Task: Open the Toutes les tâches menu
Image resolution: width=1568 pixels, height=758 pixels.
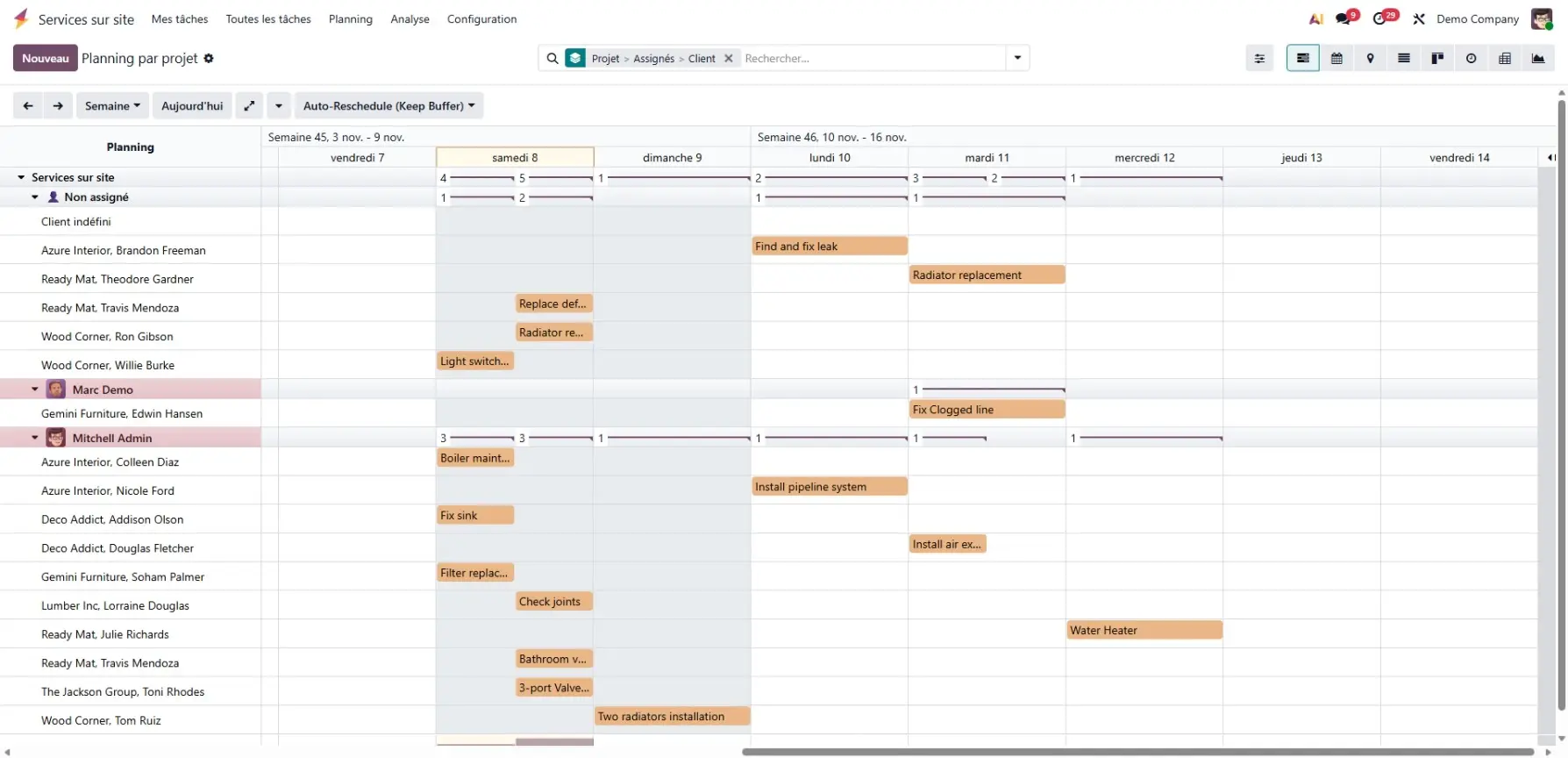Action: tap(268, 19)
